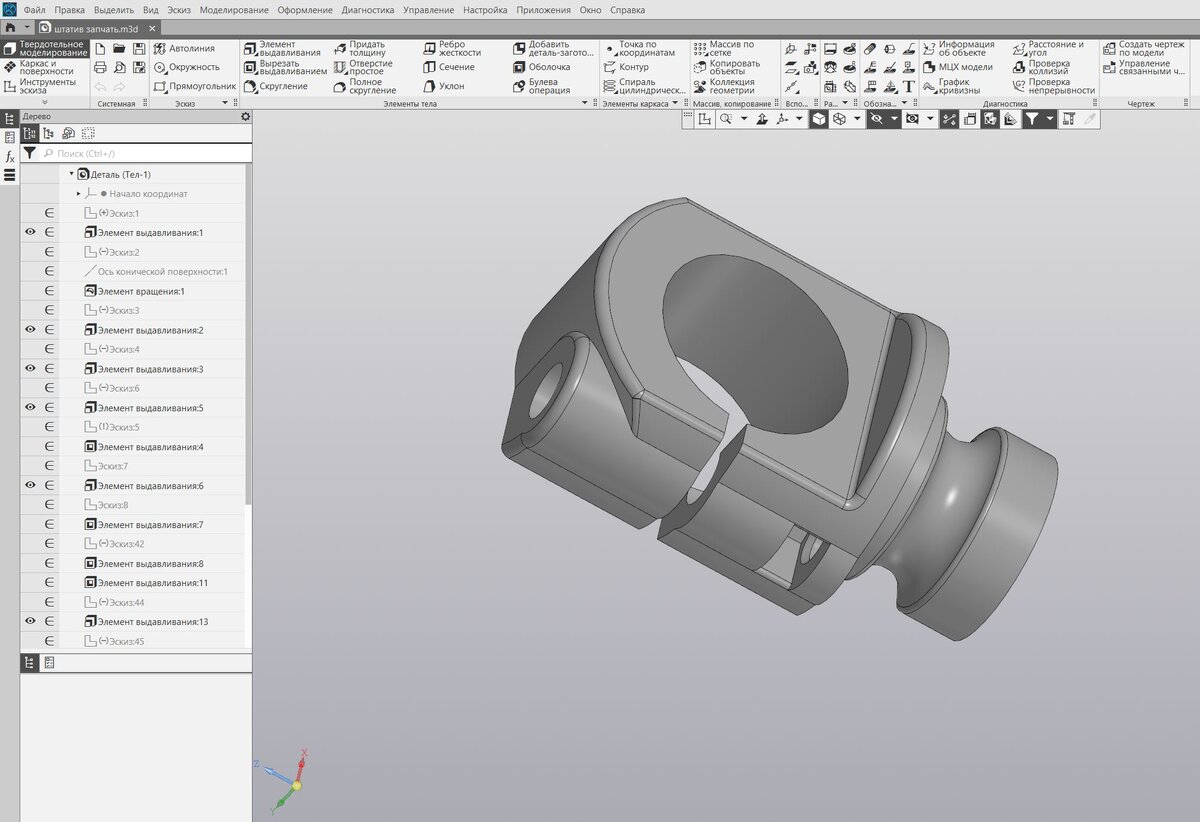The image size is (1200, 822).
Task: Toggle shaded display mode in view toolbar
Action: [818, 119]
